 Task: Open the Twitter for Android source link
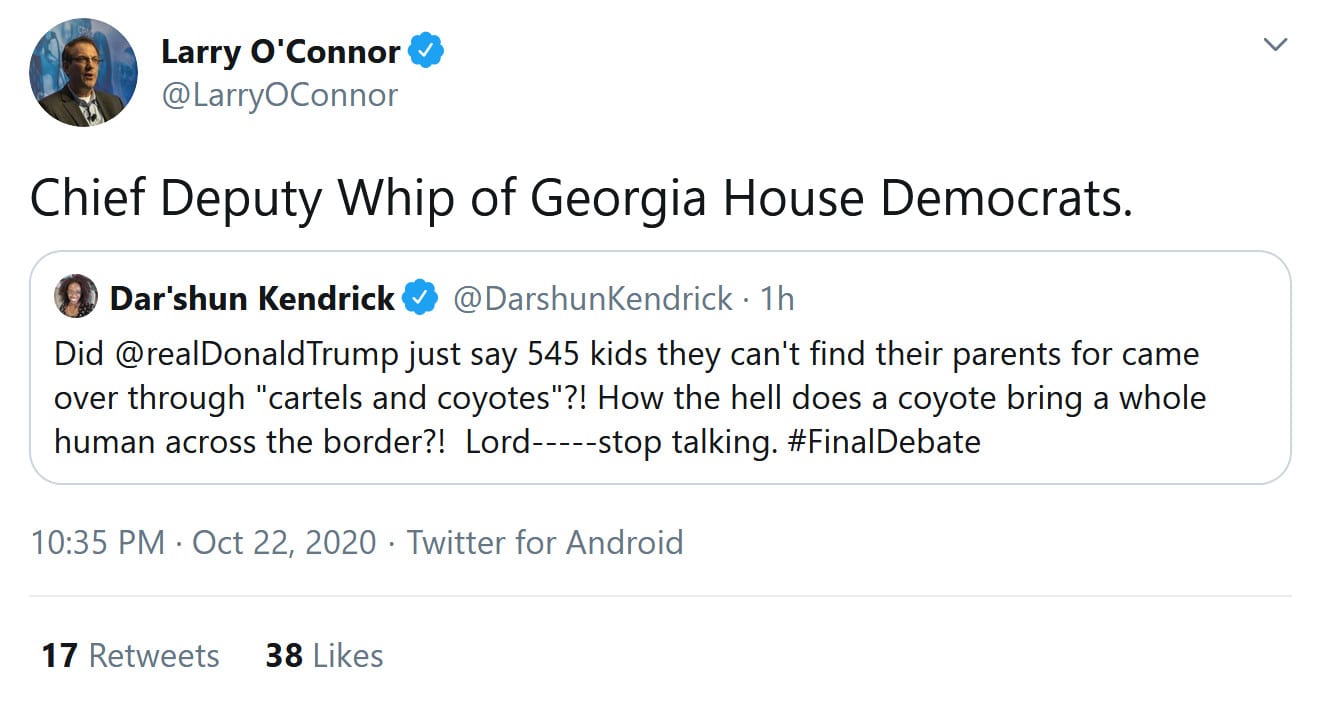pos(545,542)
